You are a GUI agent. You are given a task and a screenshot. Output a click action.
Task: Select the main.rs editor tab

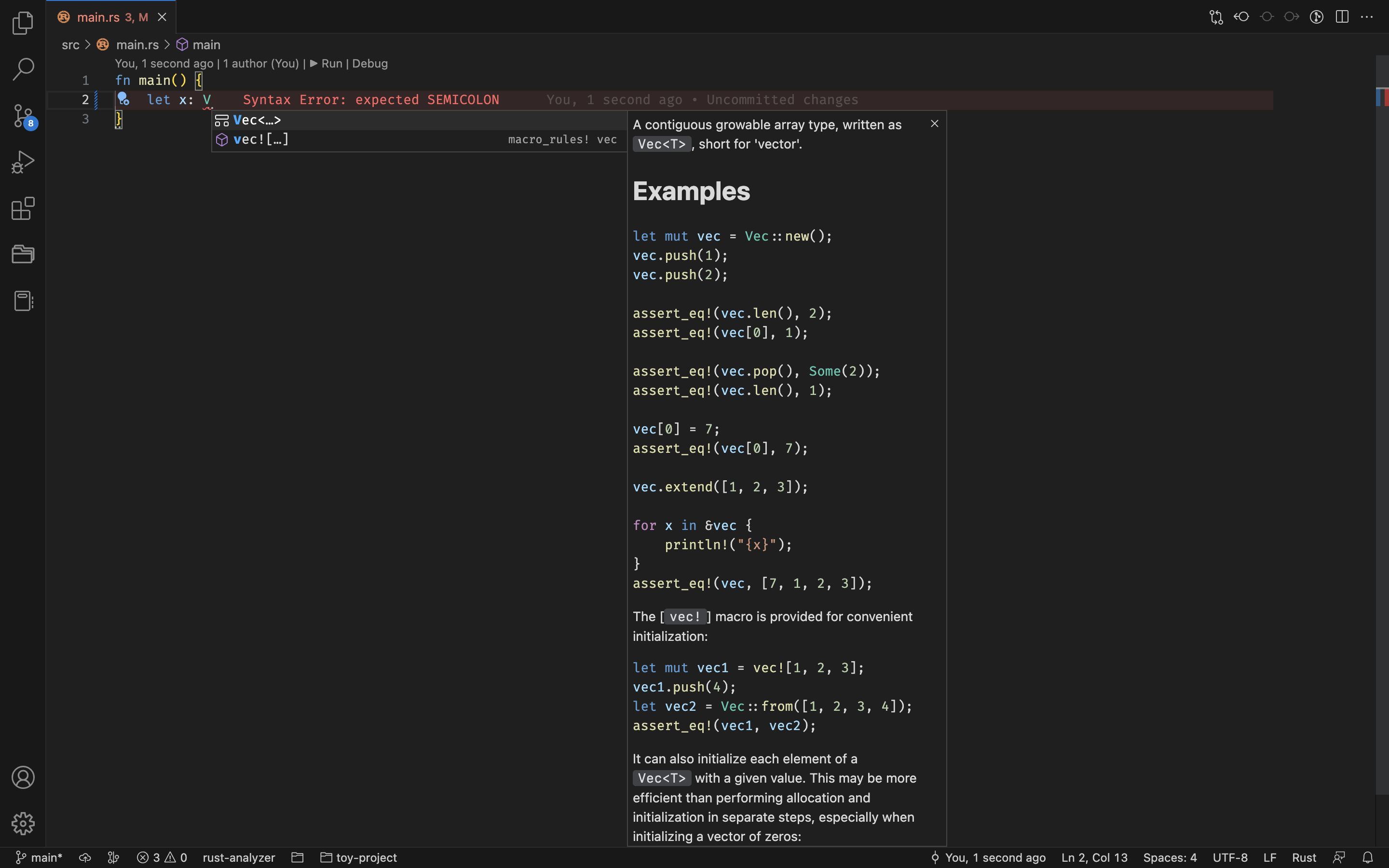(x=111, y=17)
